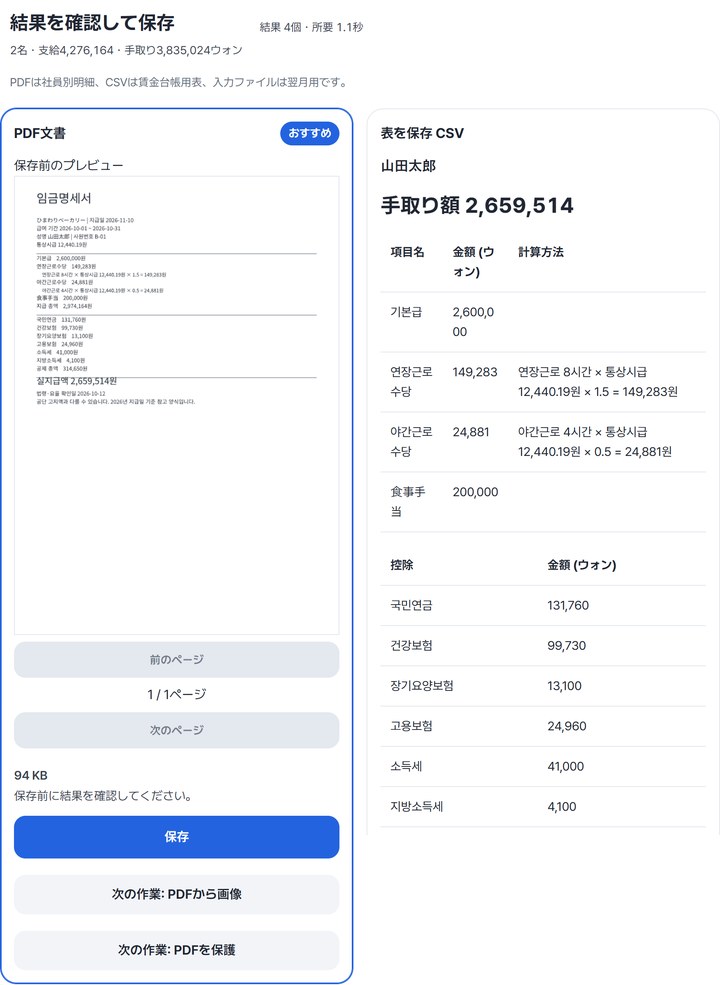The height and width of the screenshot is (985, 720).
Task: Click the 保存前のプレビュー label
Action: tap(68, 165)
